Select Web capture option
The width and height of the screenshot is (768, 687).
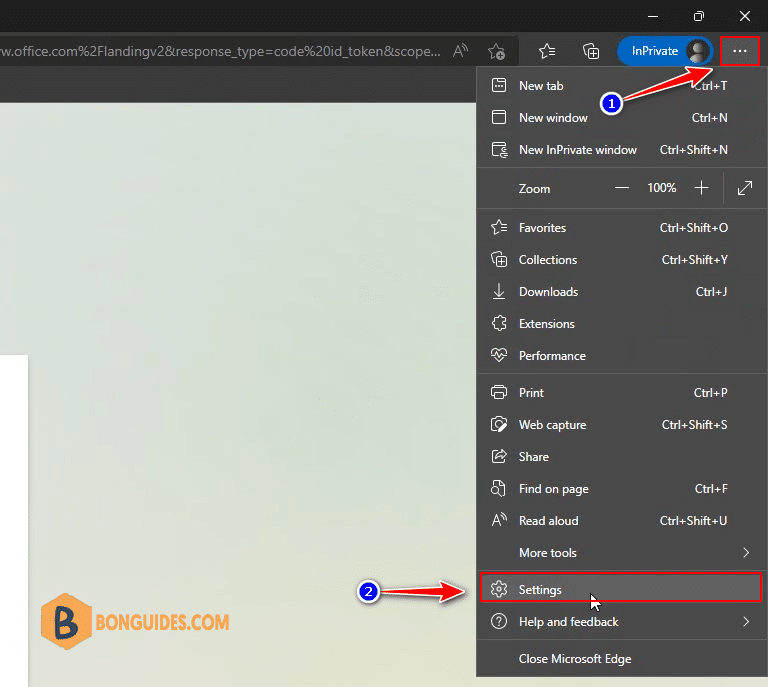pos(621,425)
